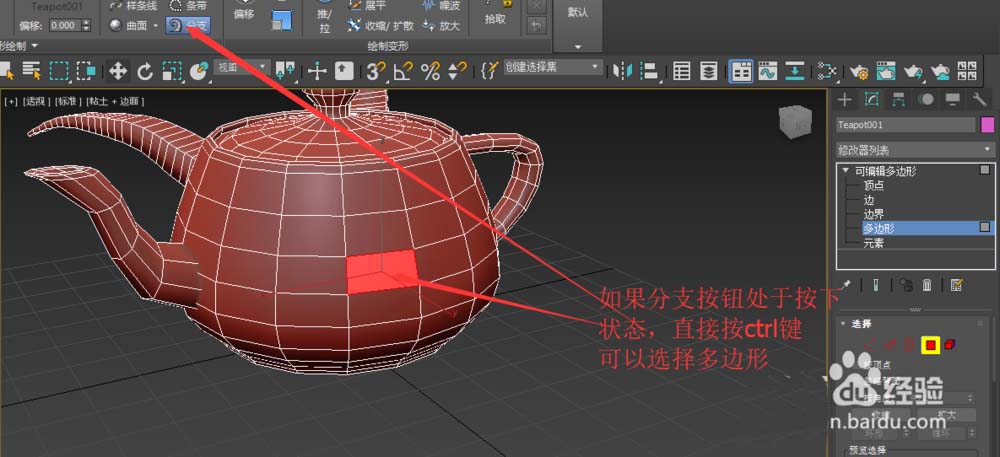
Task: Select the 样条线 spline option
Action: click(x=133, y=6)
